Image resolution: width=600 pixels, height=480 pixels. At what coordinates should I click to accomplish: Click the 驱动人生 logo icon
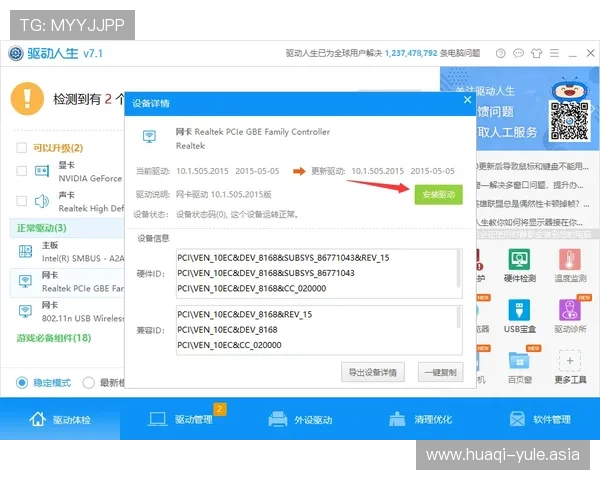pos(16,53)
